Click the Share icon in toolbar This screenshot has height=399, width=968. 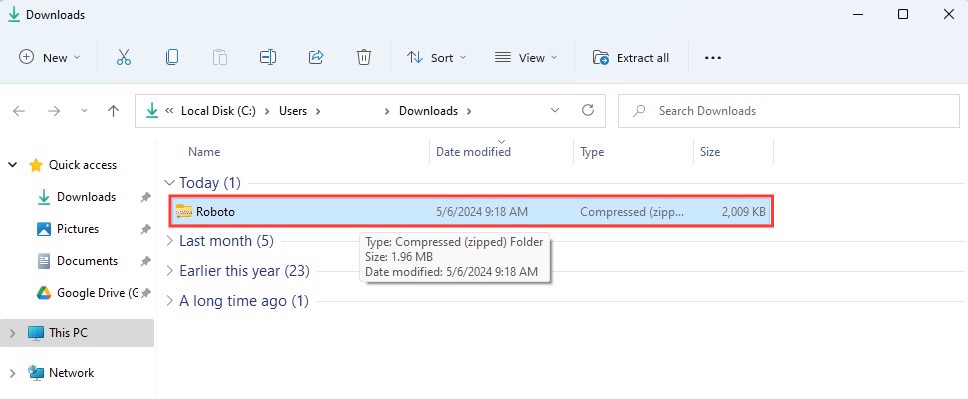pyautogui.click(x=316, y=57)
